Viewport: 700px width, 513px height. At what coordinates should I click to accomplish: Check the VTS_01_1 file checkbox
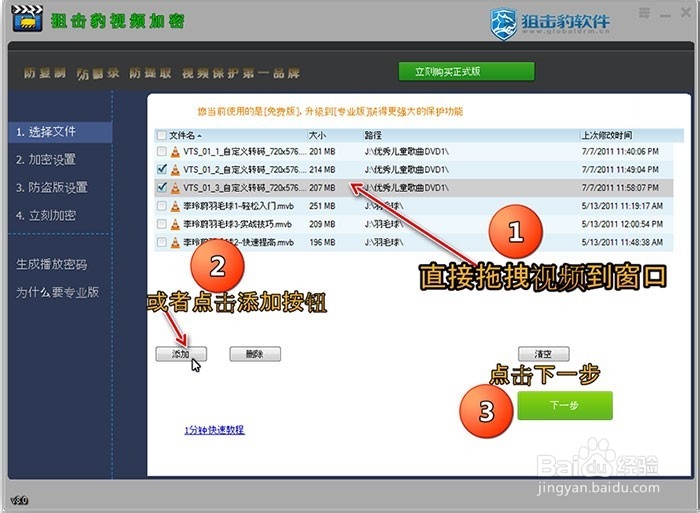pos(162,152)
